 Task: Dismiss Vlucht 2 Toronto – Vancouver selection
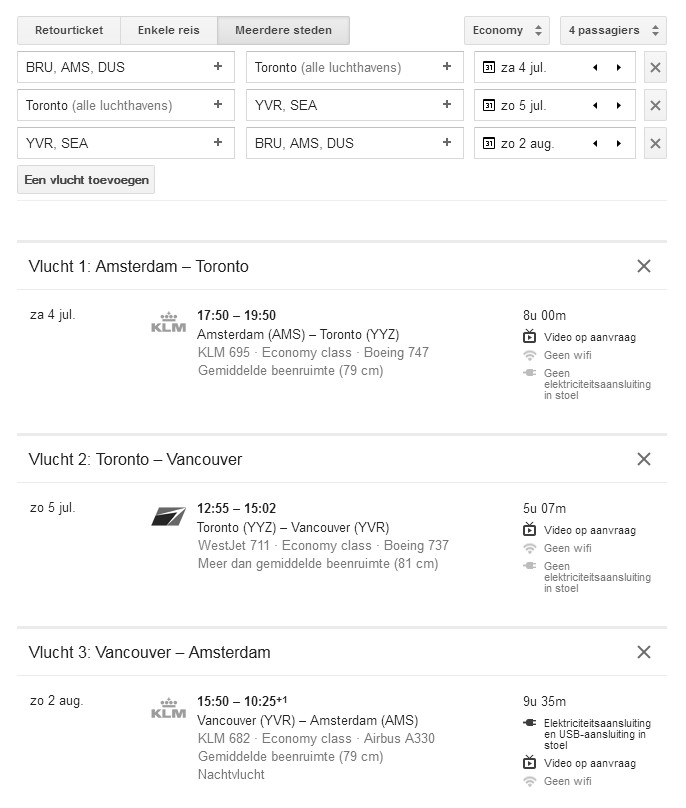644,460
